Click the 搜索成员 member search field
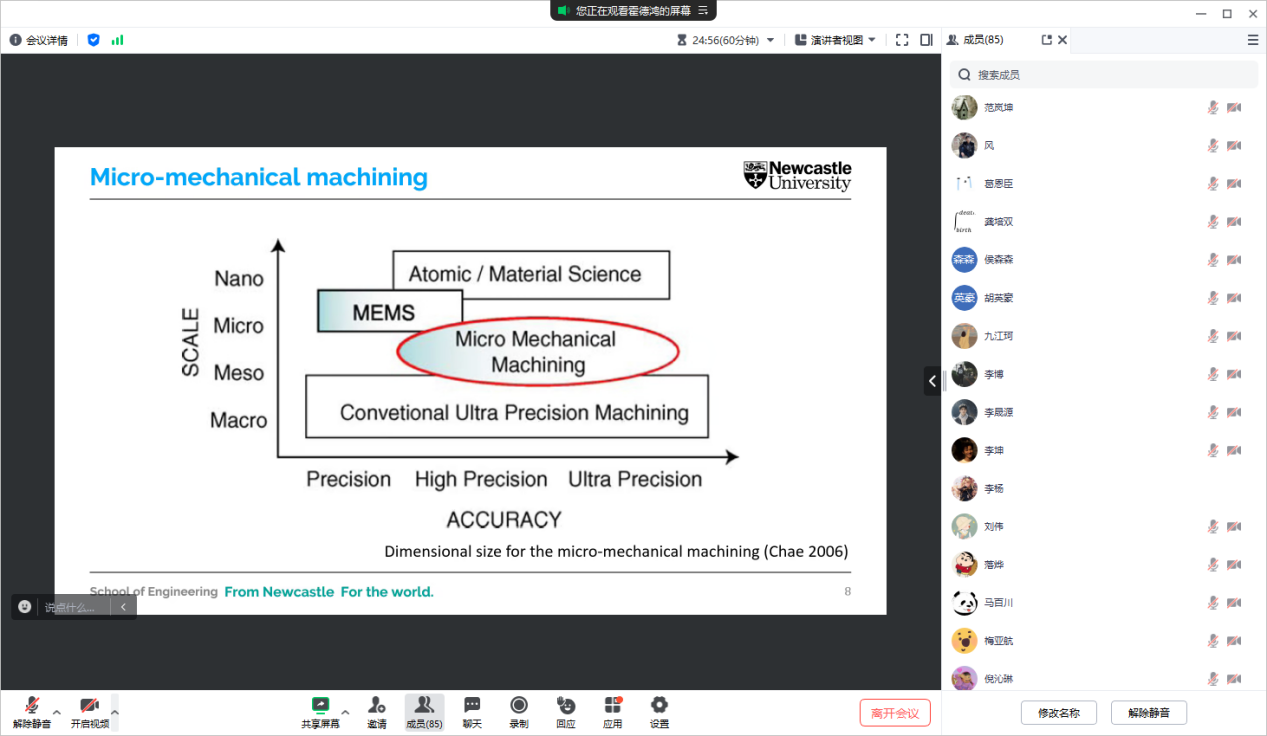This screenshot has height=736, width=1267. coord(1104,75)
